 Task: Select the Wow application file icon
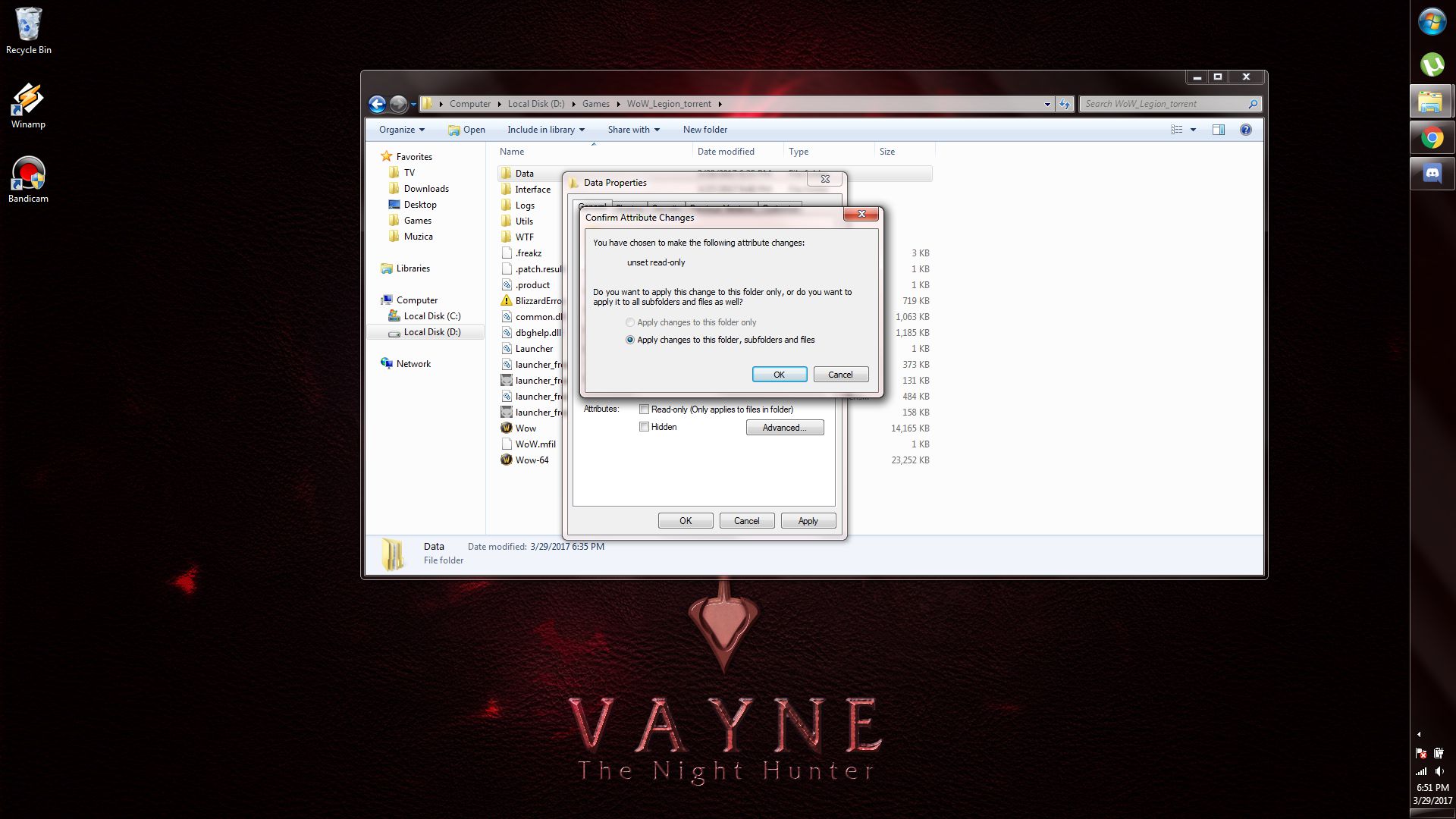point(507,428)
